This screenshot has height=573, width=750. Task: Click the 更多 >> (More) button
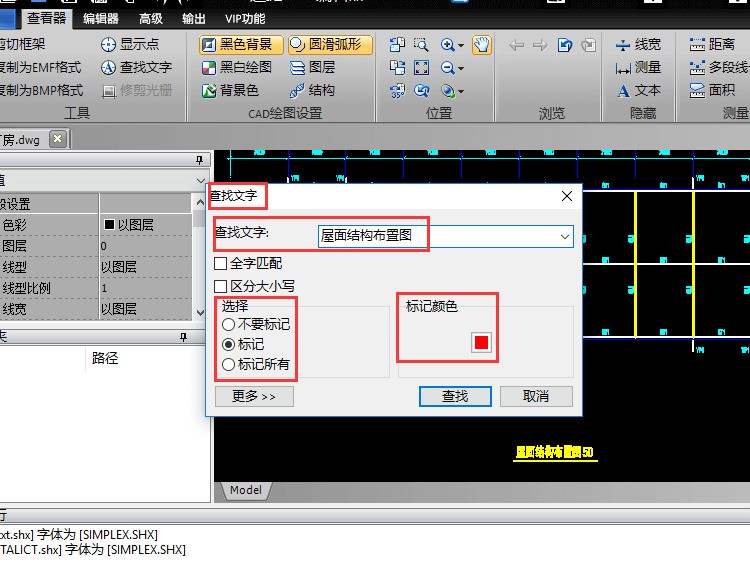254,396
